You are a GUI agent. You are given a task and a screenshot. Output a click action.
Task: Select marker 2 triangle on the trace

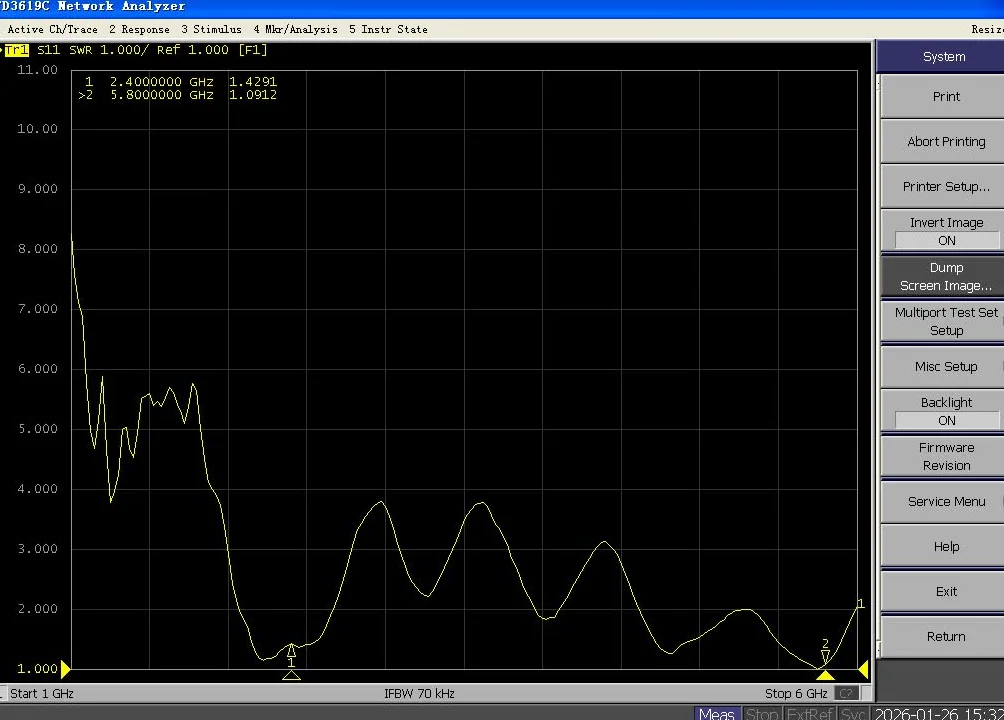(825, 657)
